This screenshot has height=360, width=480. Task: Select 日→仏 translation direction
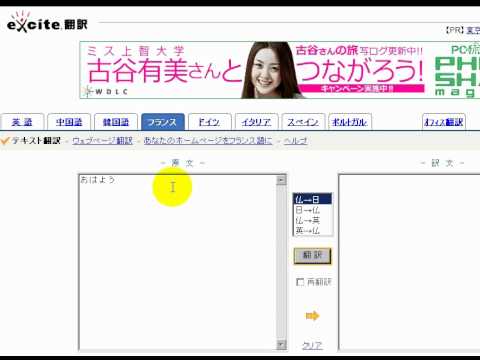click(312, 210)
